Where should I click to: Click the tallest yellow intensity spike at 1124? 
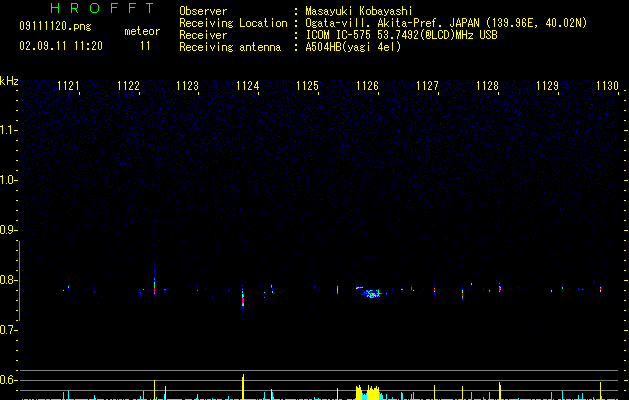pos(243,387)
